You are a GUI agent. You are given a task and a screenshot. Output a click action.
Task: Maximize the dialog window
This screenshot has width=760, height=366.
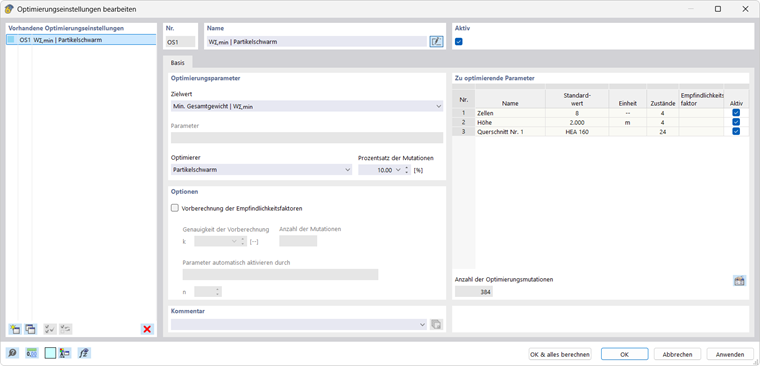point(718,9)
